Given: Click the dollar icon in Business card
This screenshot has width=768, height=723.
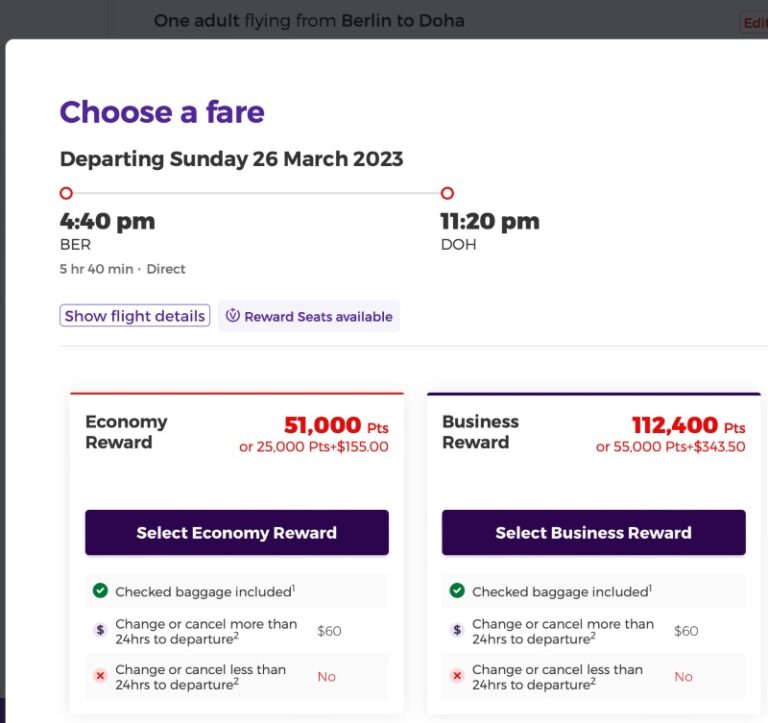Looking at the screenshot, I should pos(457,631).
